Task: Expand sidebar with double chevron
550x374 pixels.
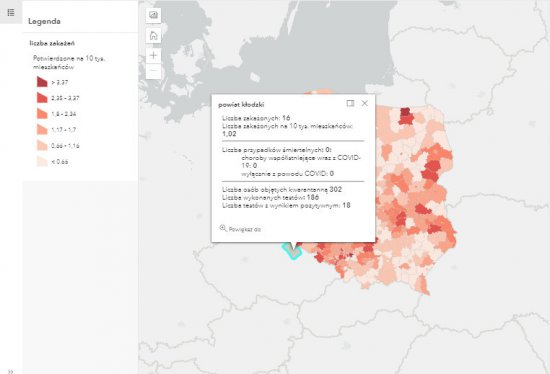Action: (x=11, y=371)
